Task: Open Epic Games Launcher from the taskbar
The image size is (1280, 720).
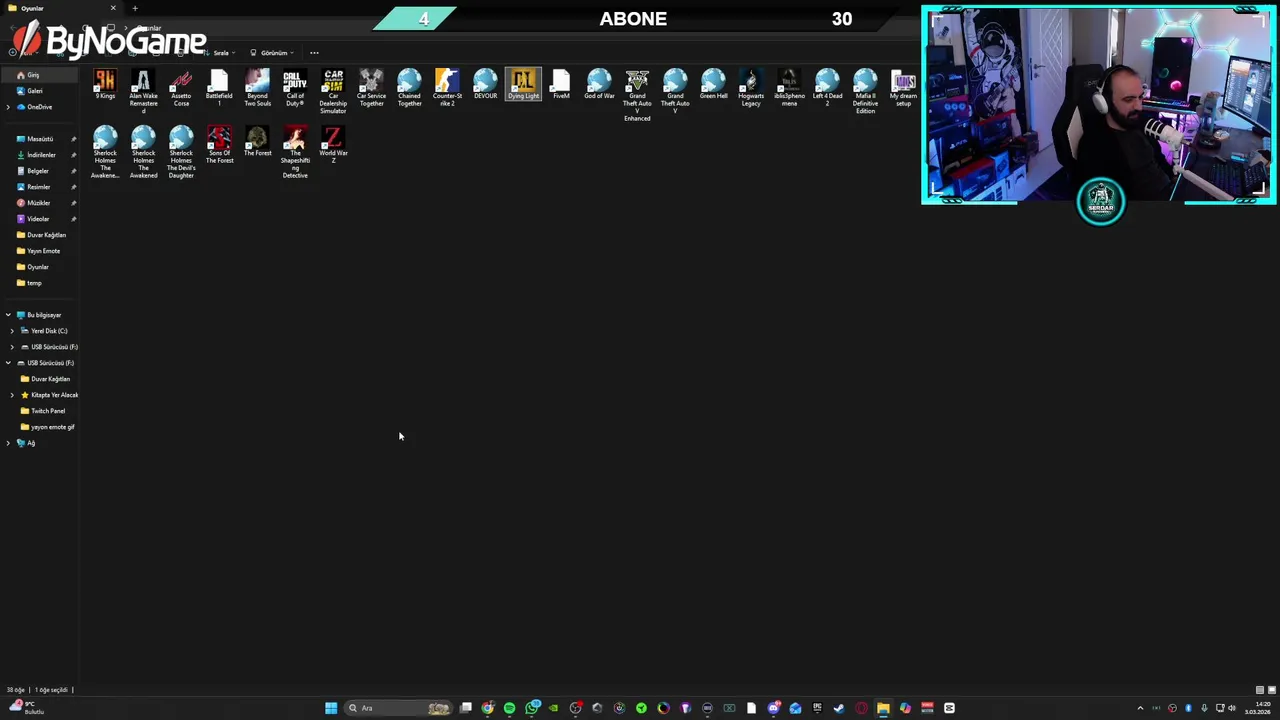Action: click(816, 708)
